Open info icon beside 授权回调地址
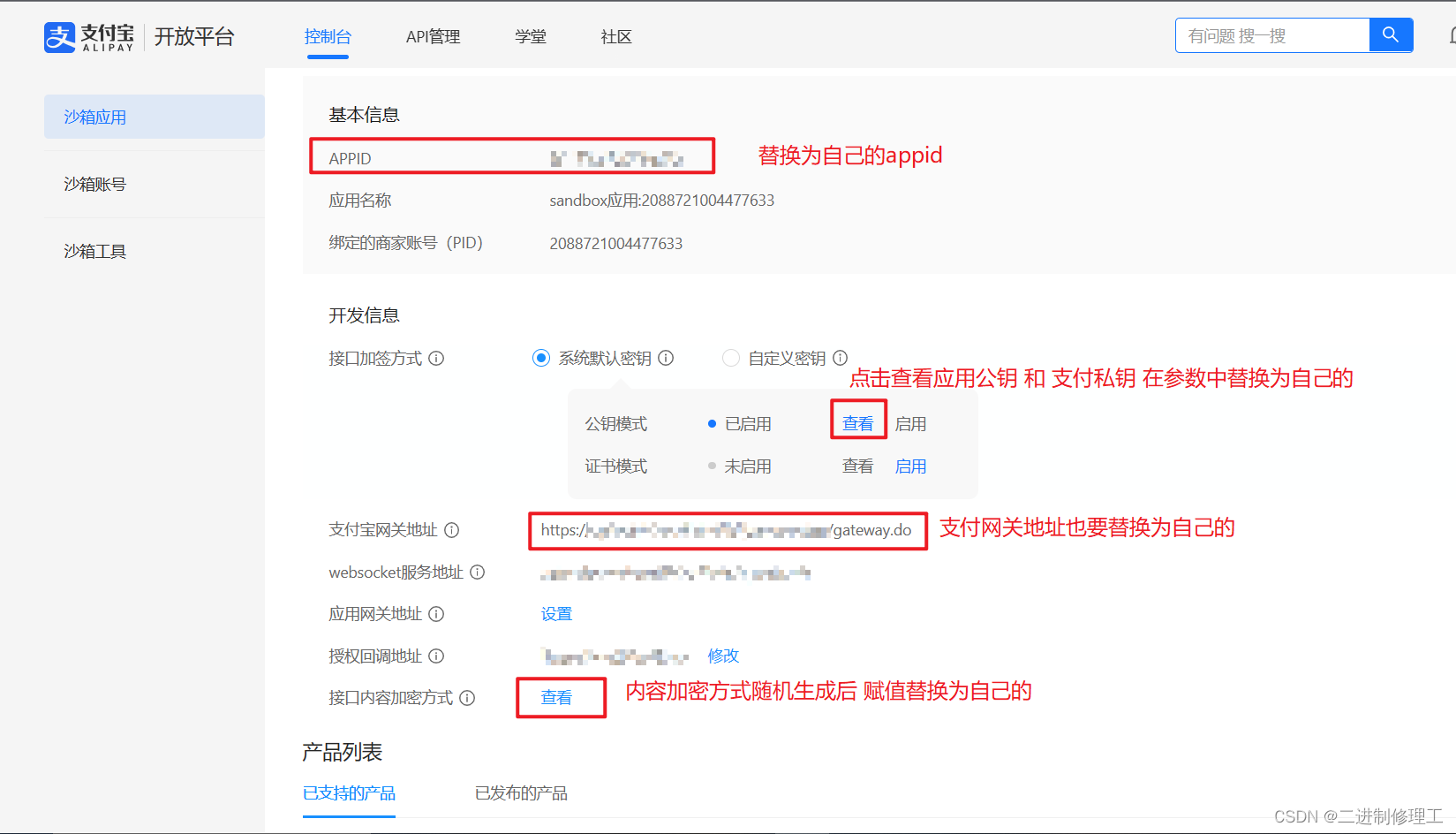This screenshot has height=834, width=1456. 436,656
